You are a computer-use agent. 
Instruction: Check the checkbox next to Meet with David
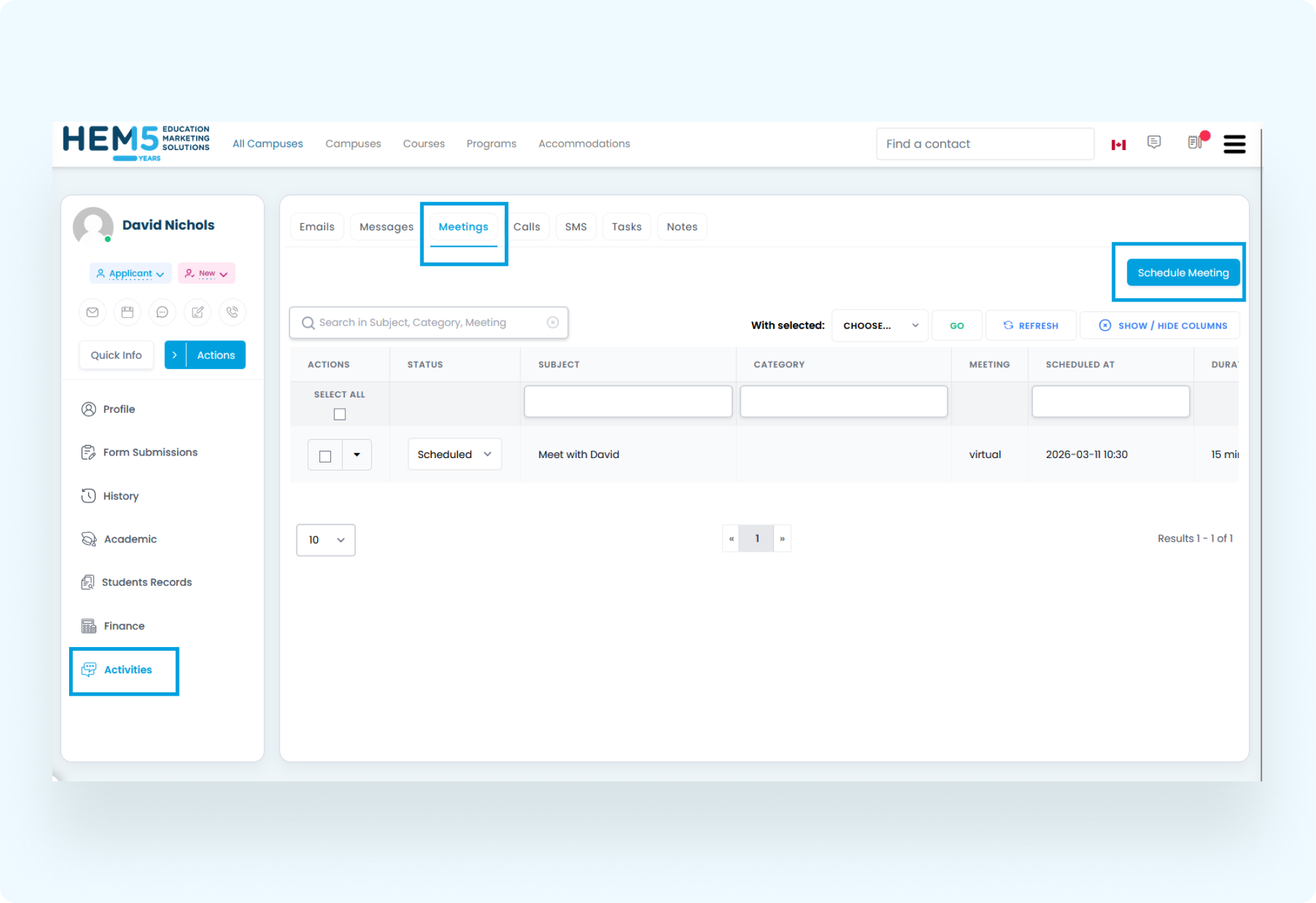pos(324,454)
